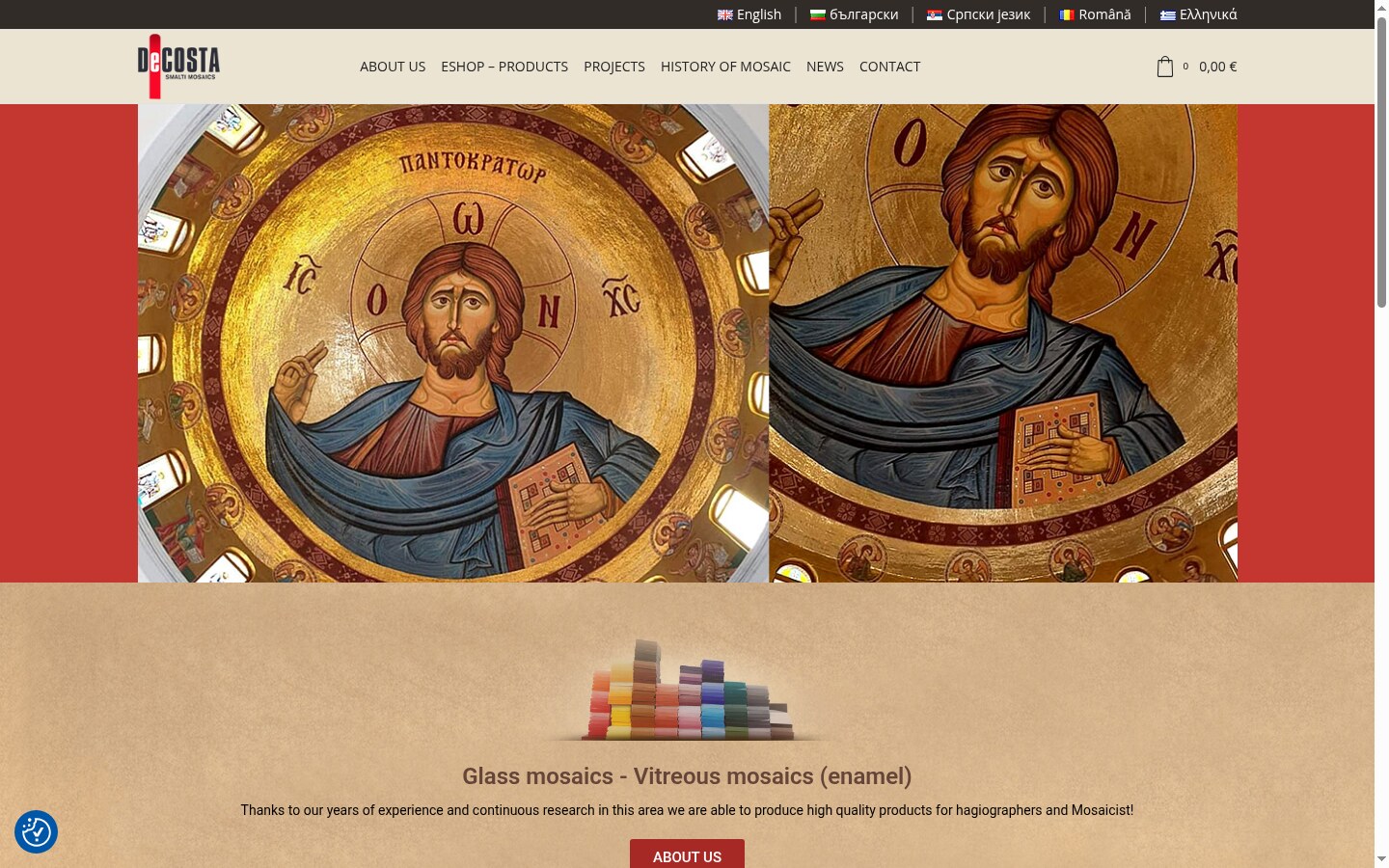
Task: Open History of Mosaic page
Action: (x=725, y=67)
